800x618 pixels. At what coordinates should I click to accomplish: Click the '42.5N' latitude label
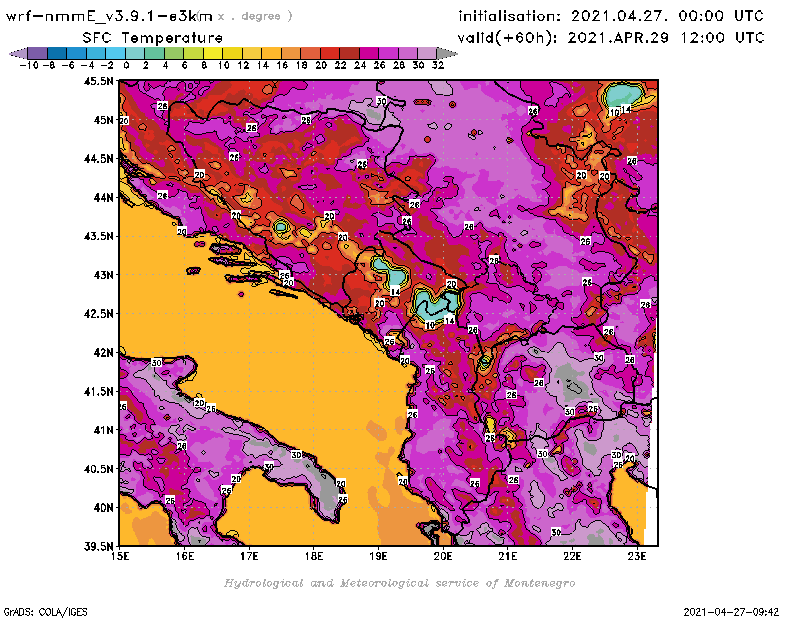(98, 313)
